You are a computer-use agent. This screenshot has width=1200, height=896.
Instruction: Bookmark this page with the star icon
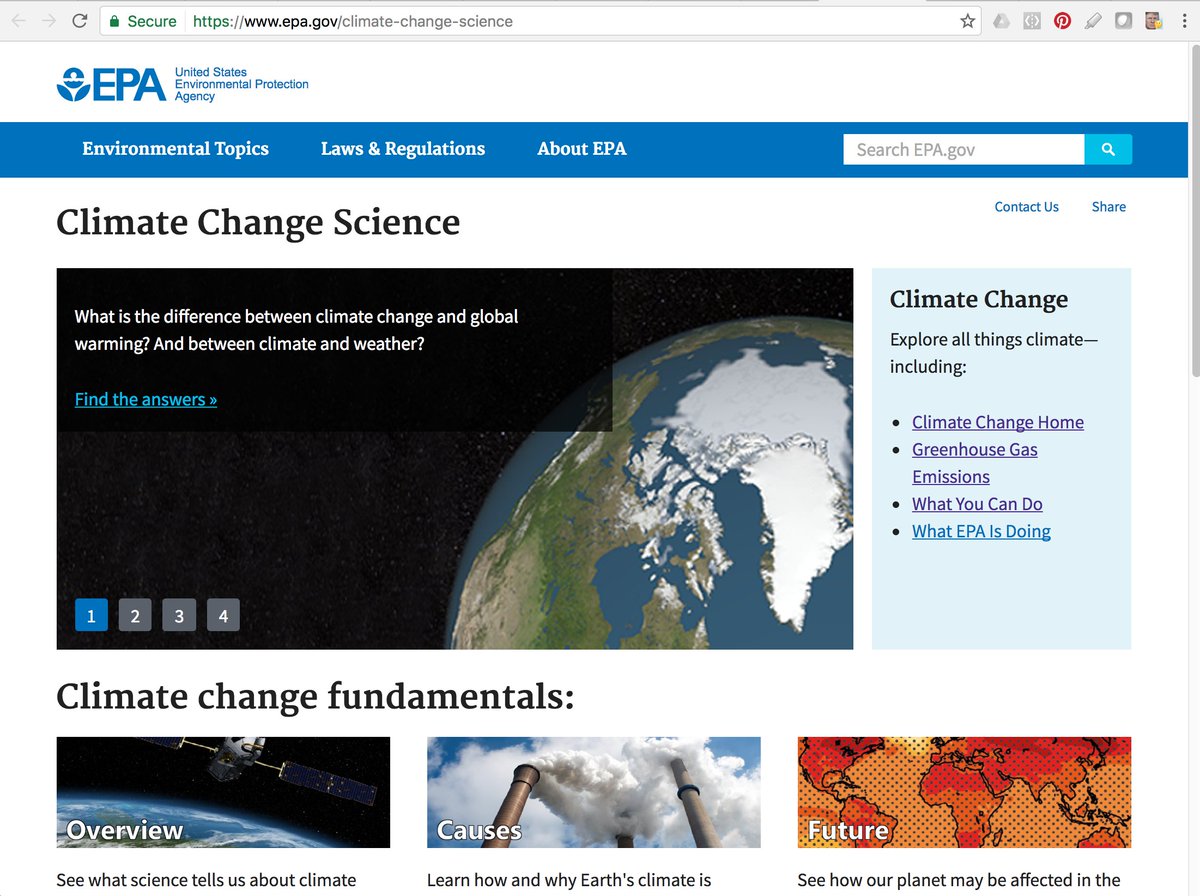point(967,21)
